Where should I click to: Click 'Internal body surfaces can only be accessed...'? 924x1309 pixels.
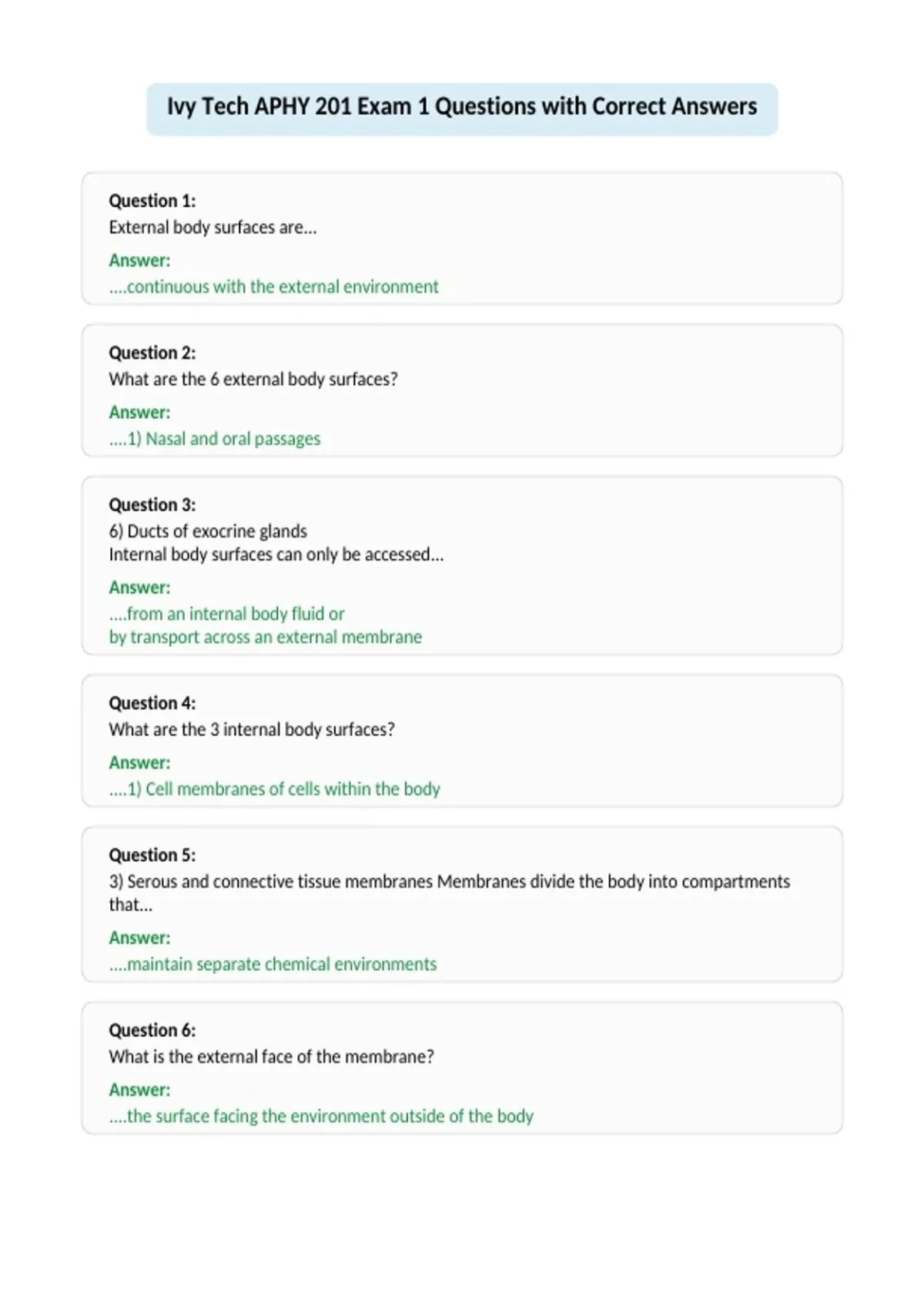pos(276,554)
